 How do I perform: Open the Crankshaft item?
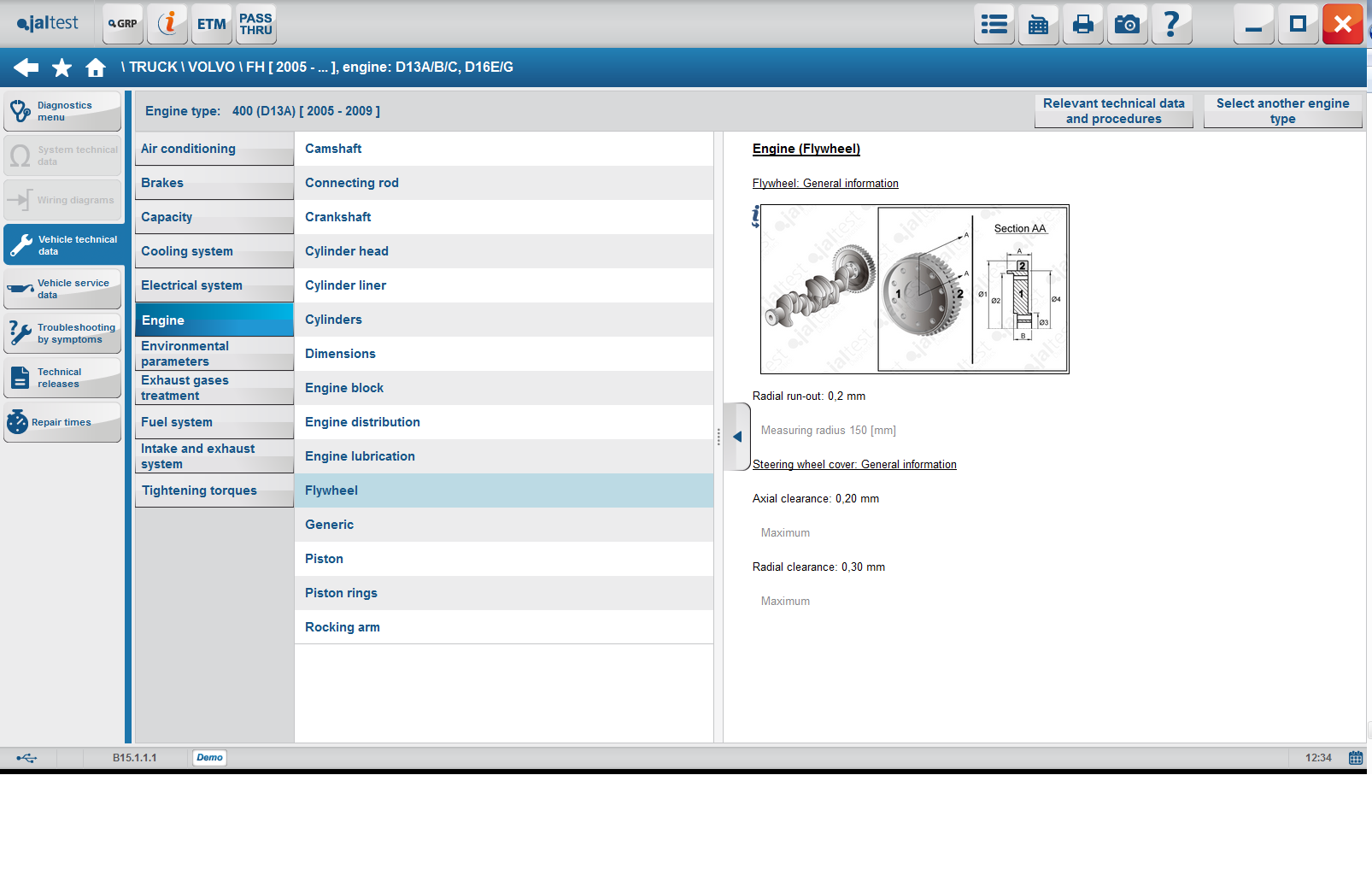(x=504, y=217)
